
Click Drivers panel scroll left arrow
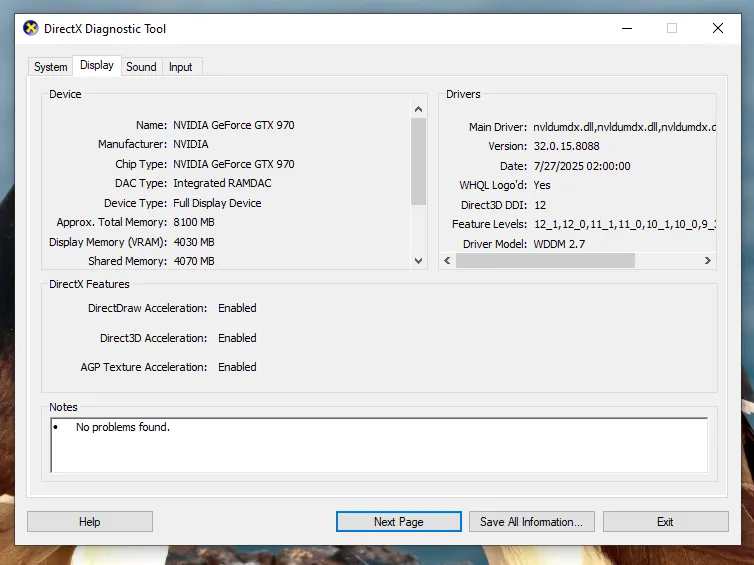[447, 261]
